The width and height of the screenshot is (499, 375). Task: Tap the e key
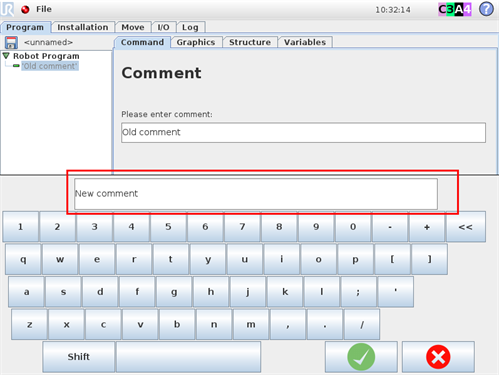click(97, 259)
